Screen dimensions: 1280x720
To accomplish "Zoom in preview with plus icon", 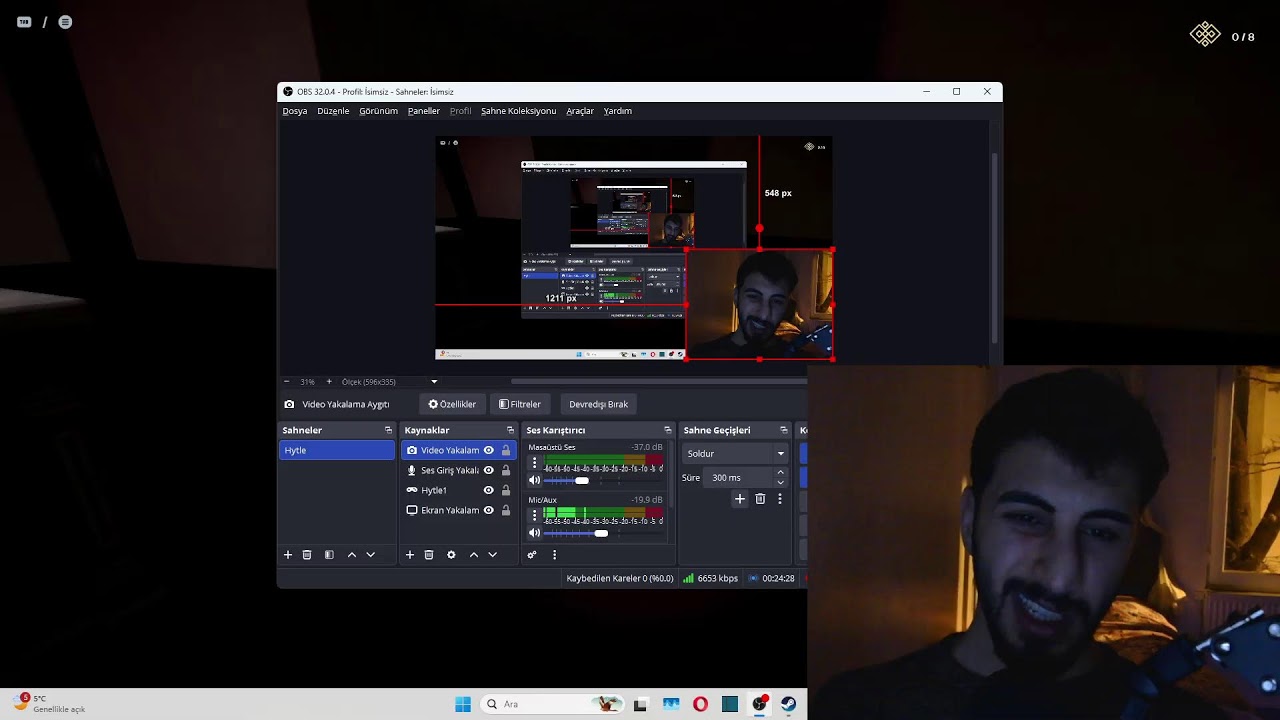I will tap(329, 382).
